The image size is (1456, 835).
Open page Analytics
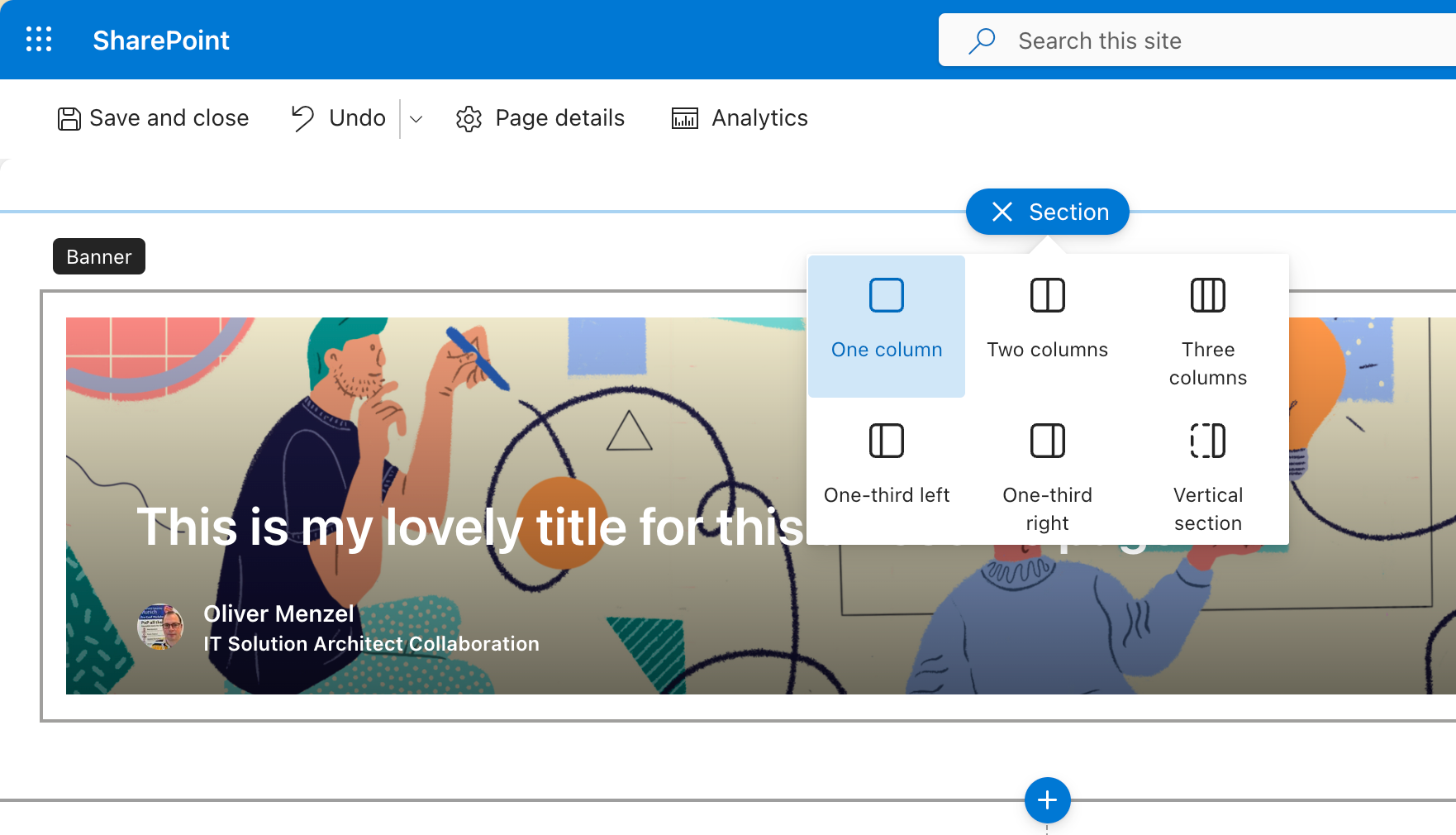[x=740, y=118]
